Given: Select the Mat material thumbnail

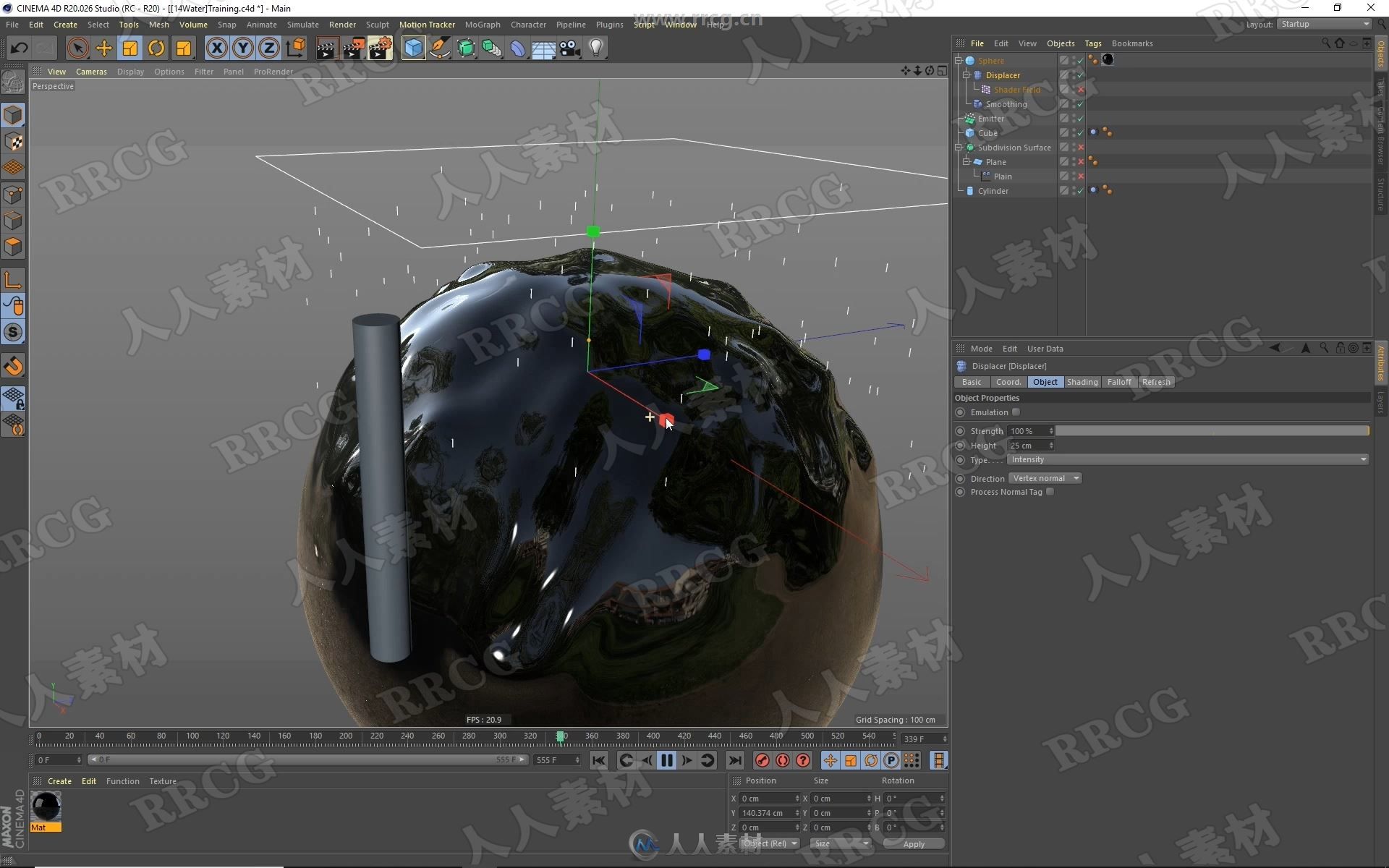Looking at the screenshot, I should click(x=46, y=807).
